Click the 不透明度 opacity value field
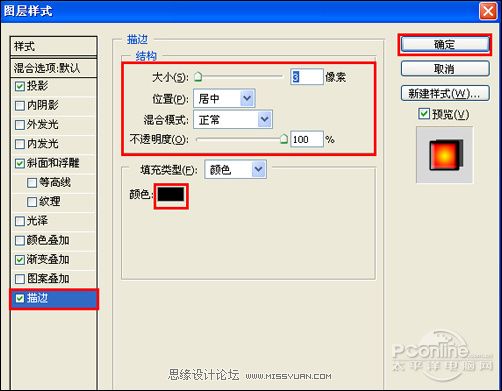Screen dimensions: 502x391 [x=307, y=139]
